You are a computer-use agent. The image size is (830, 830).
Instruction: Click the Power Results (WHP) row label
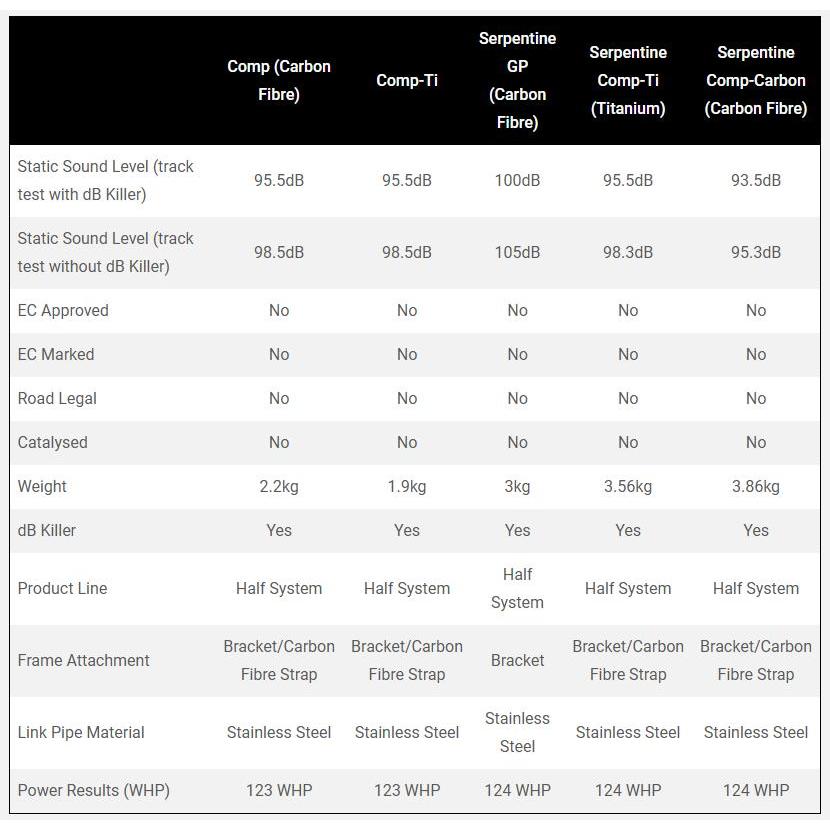click(94, 790)
